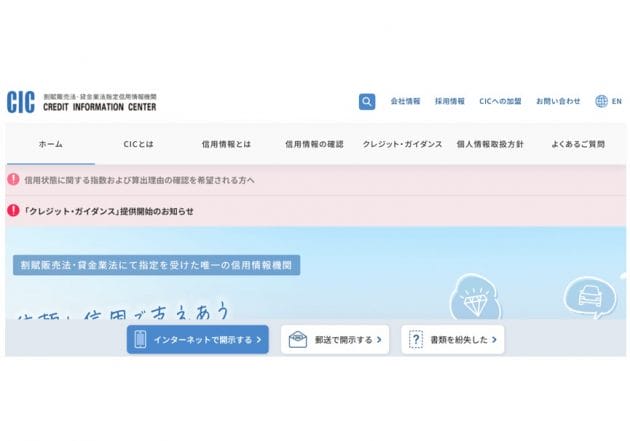Click the 会社情報 link
Screen dimensions: 630x441
point(405,101)
